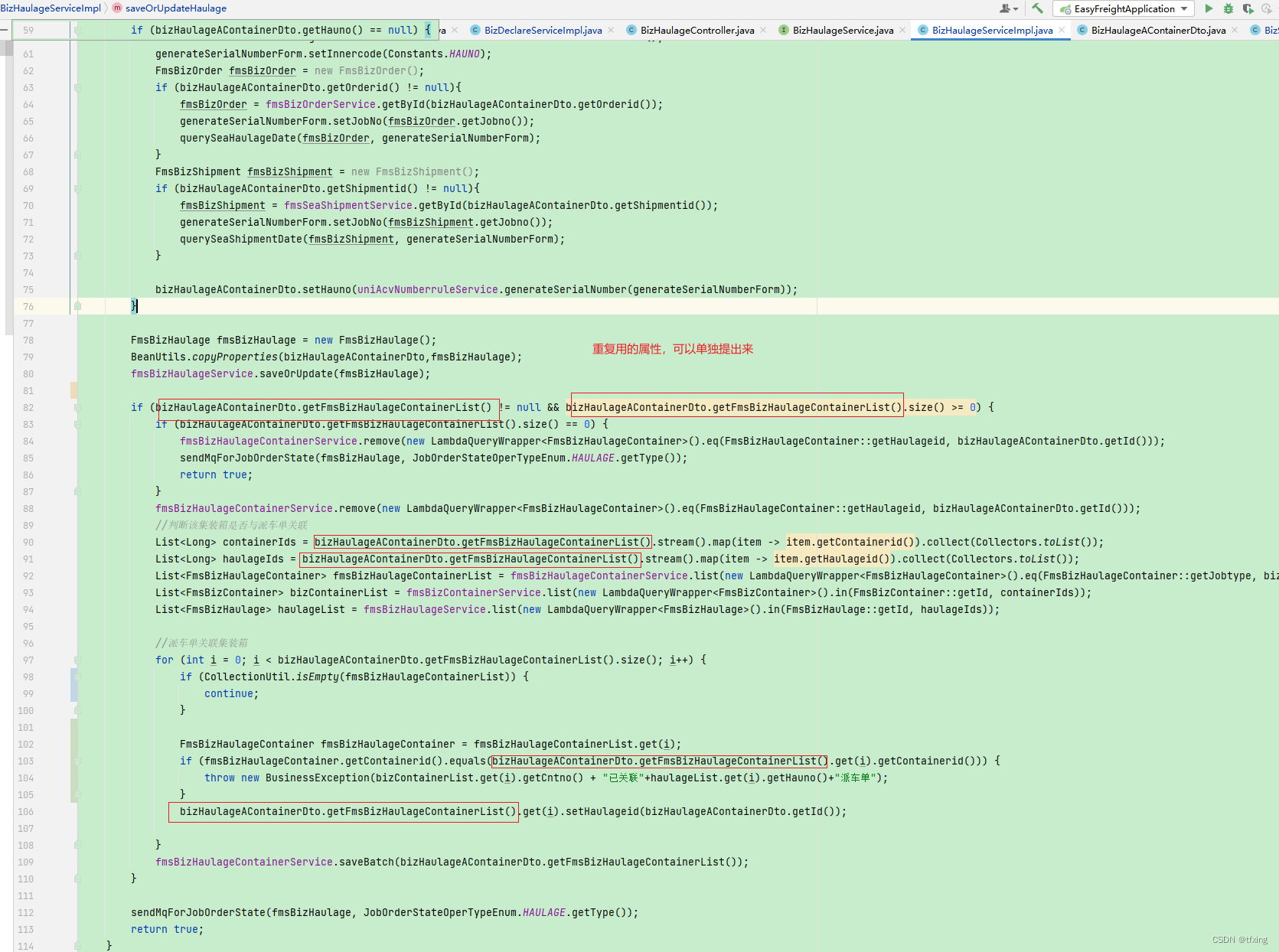Click 'fmsSeaShipmentService' on line 70
The image size is (1279, 952).
coord(348,205)
